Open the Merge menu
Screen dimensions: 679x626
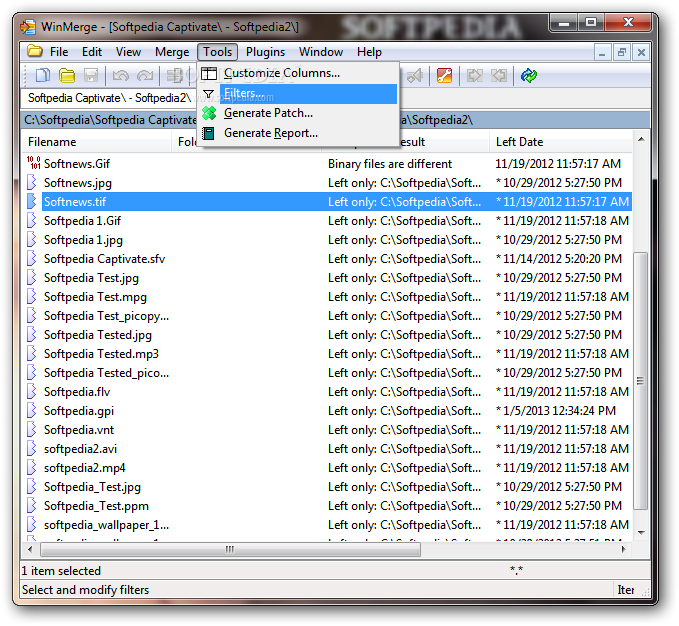tap(172, 52)
